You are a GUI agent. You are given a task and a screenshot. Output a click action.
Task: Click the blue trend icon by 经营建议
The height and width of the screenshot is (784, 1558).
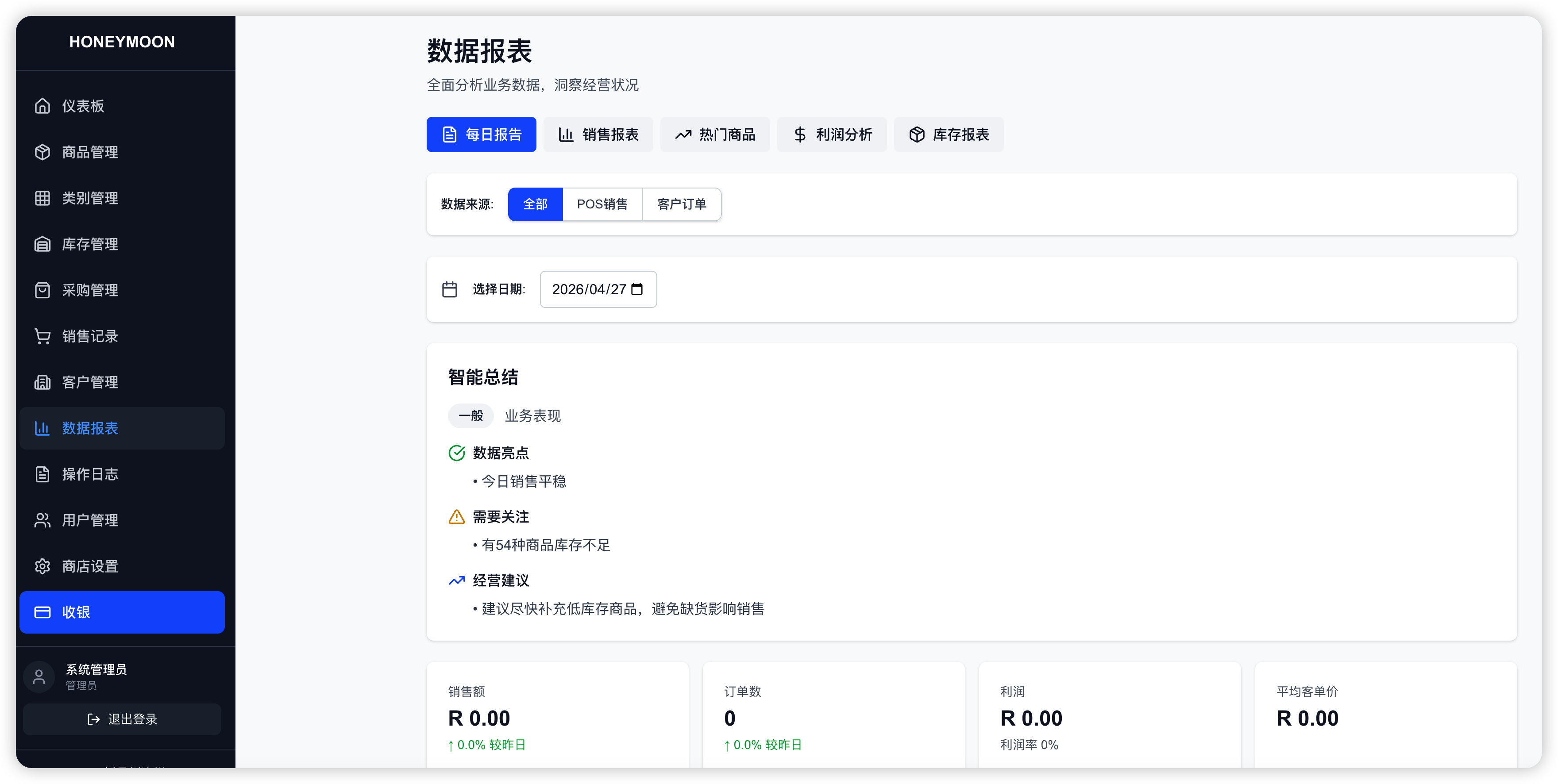(x=457, y=580)
